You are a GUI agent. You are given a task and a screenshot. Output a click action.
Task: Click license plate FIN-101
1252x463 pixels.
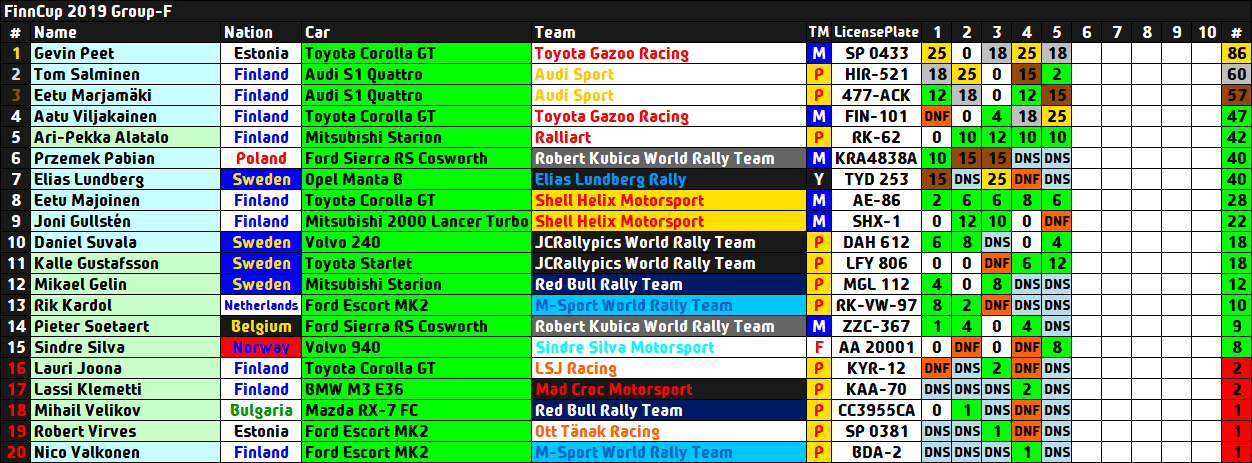tap(876, 116)
